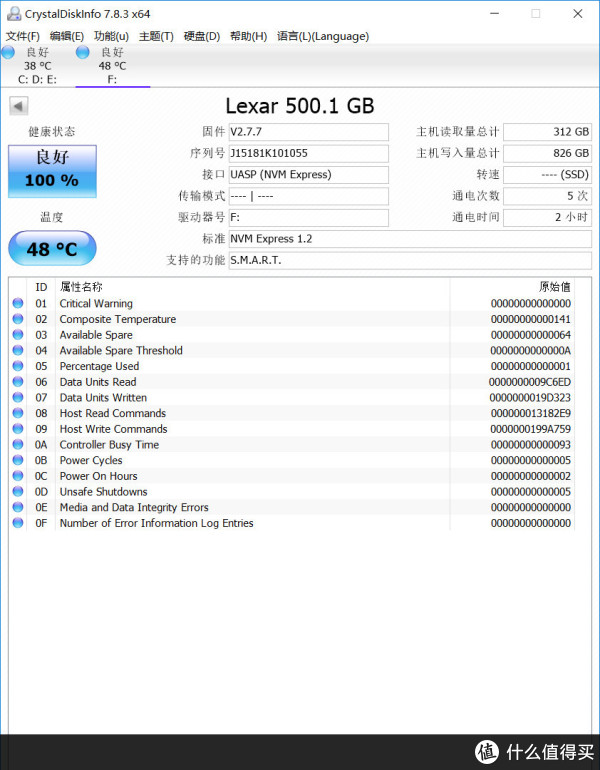Click the power on count 5 次
The width and height of the screenshot is (600, 770).
tap(547, 196)
